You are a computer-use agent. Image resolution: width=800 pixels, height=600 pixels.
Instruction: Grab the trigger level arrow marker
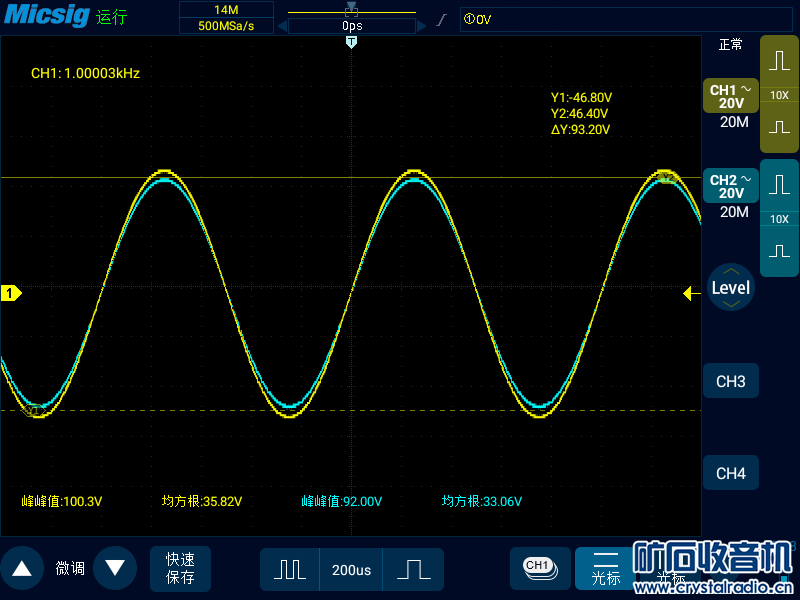coord(691,293)
